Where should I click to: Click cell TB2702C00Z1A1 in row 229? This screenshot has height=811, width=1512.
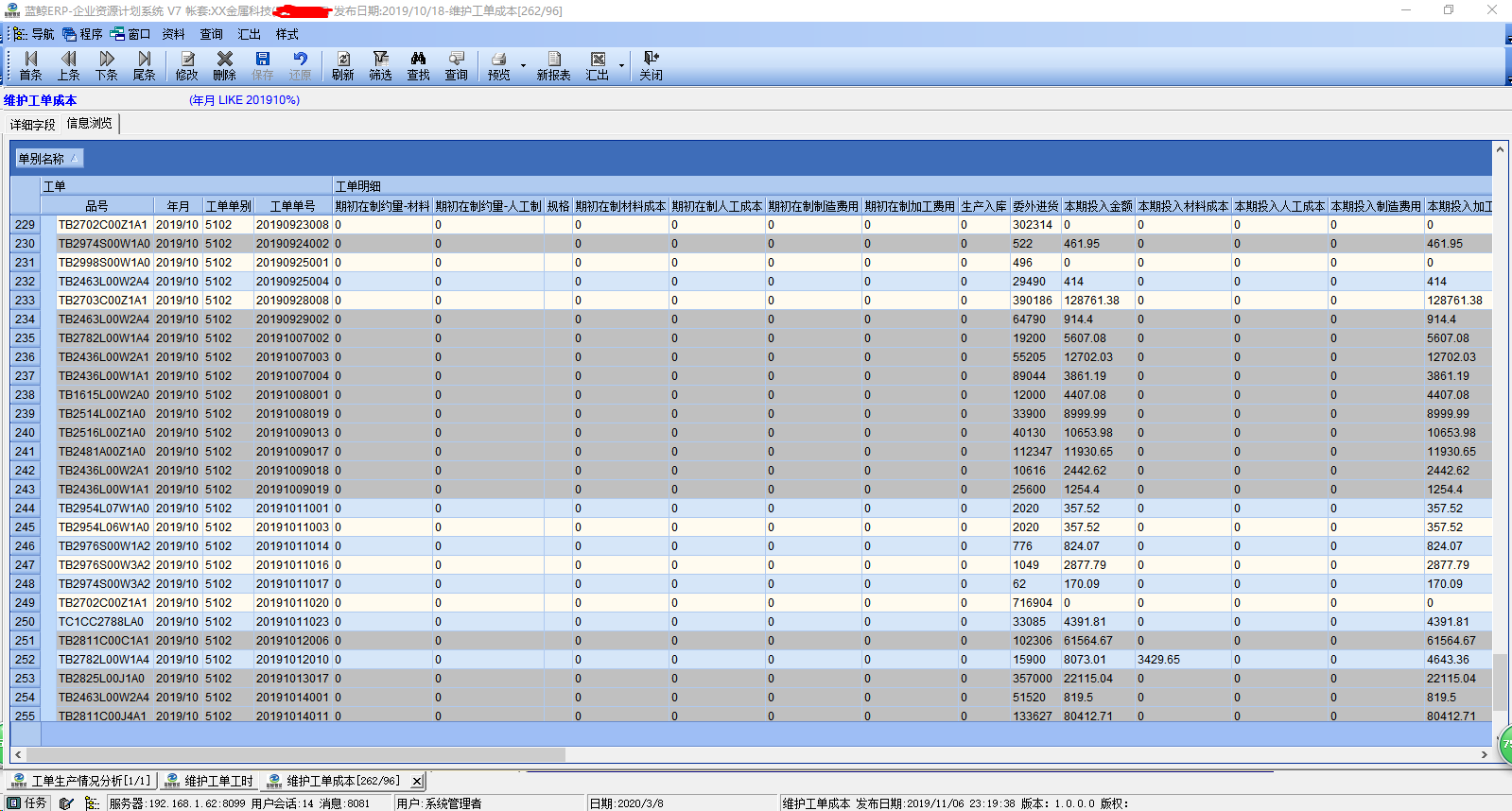103,225
